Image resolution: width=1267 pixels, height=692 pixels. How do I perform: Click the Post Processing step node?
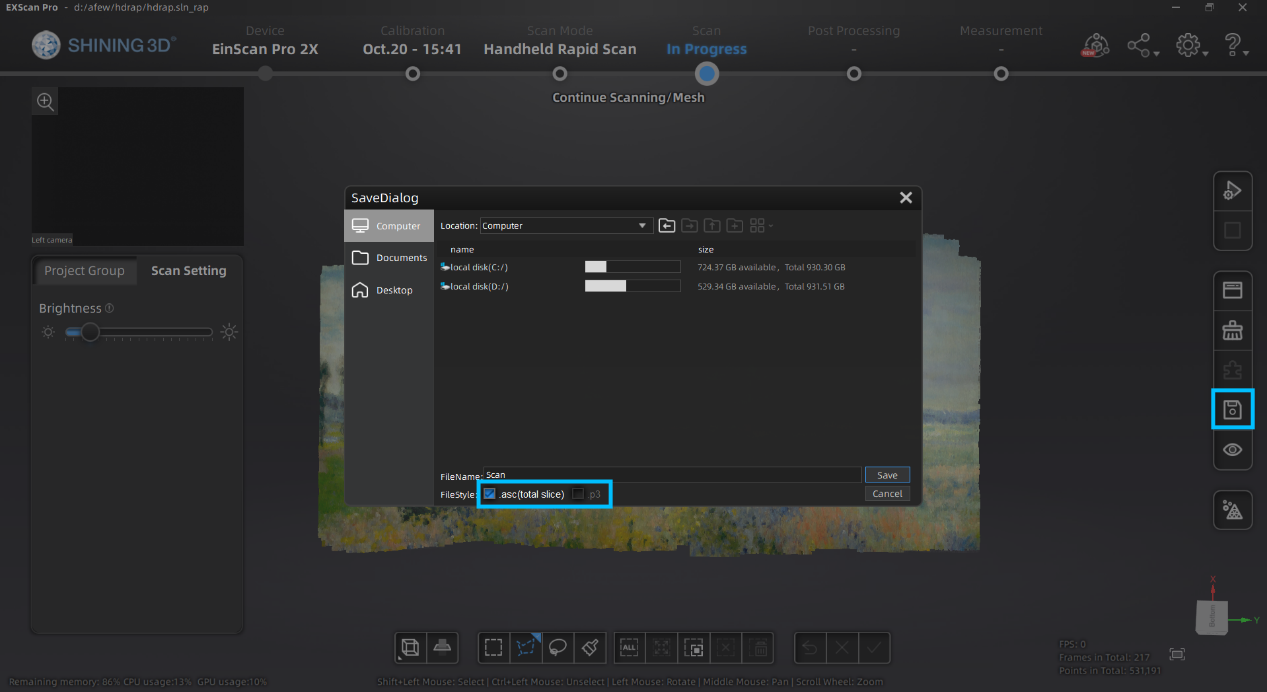point(854,73)
